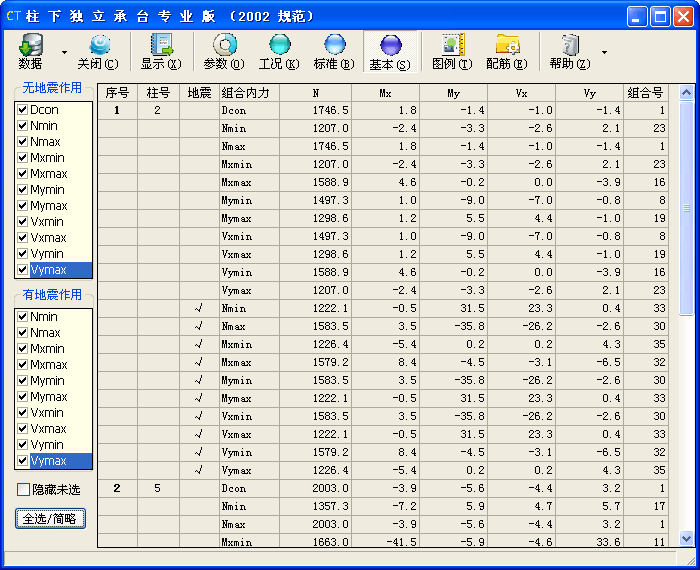Click Mx value 4.6 in non-seismic Mxmax row

coord(386,183)
